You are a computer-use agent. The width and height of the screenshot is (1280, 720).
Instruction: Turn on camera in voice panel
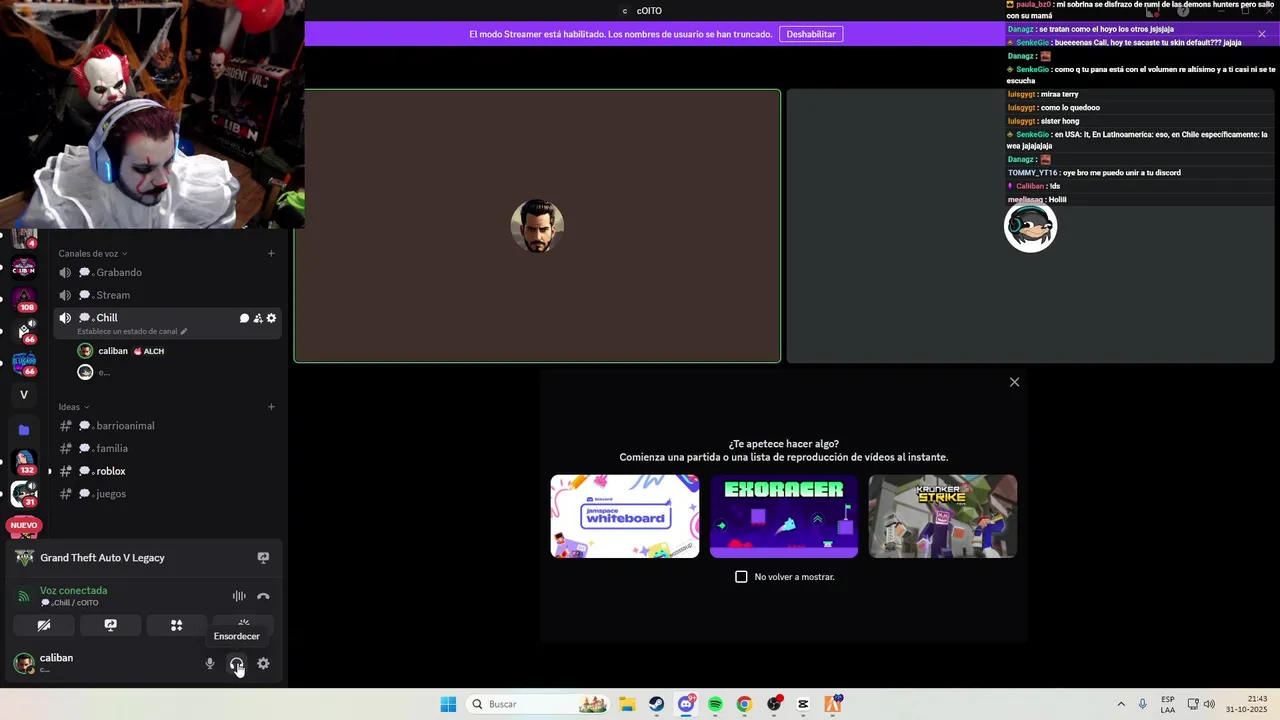44,625
